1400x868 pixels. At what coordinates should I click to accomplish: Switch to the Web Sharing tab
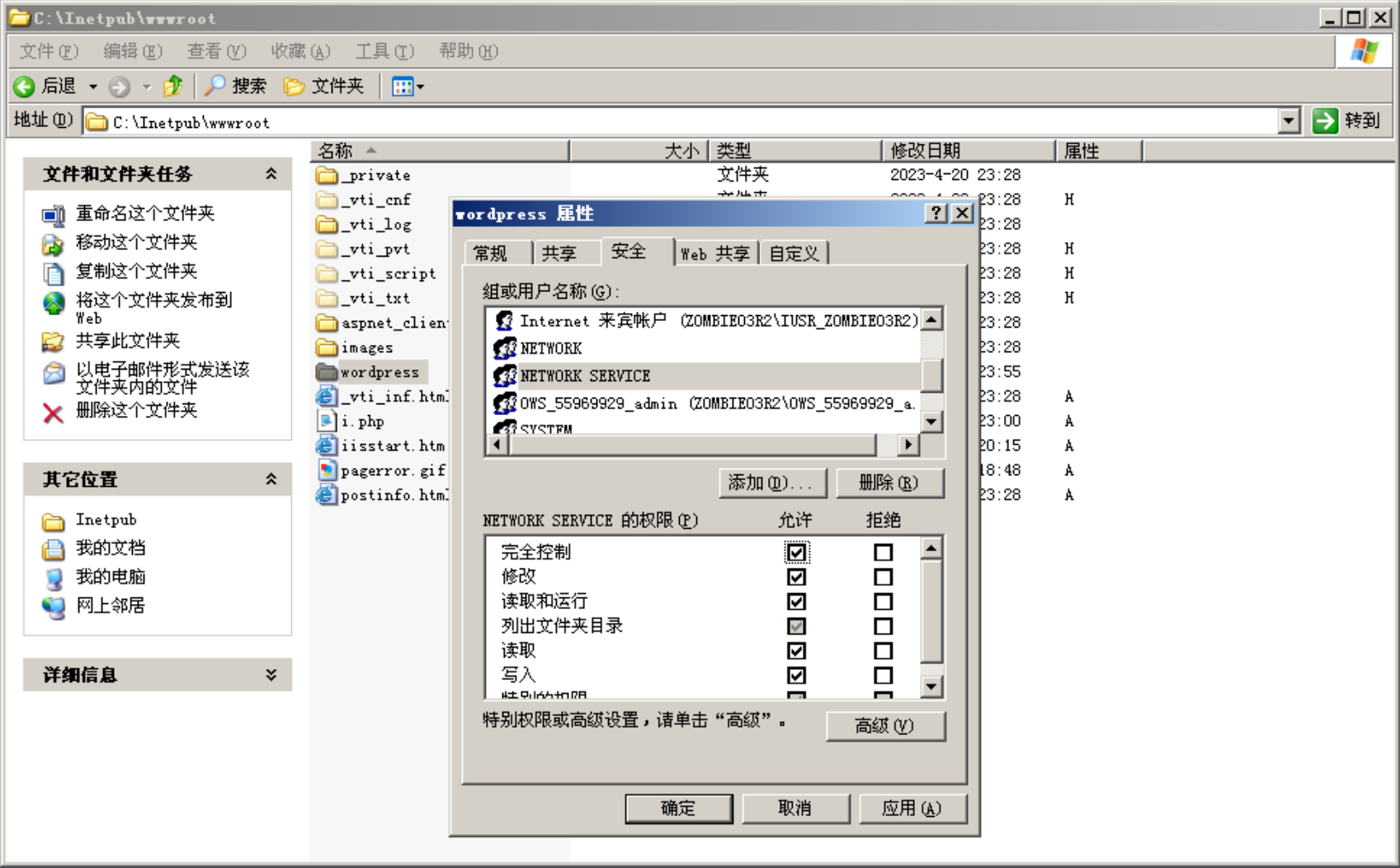715,252
